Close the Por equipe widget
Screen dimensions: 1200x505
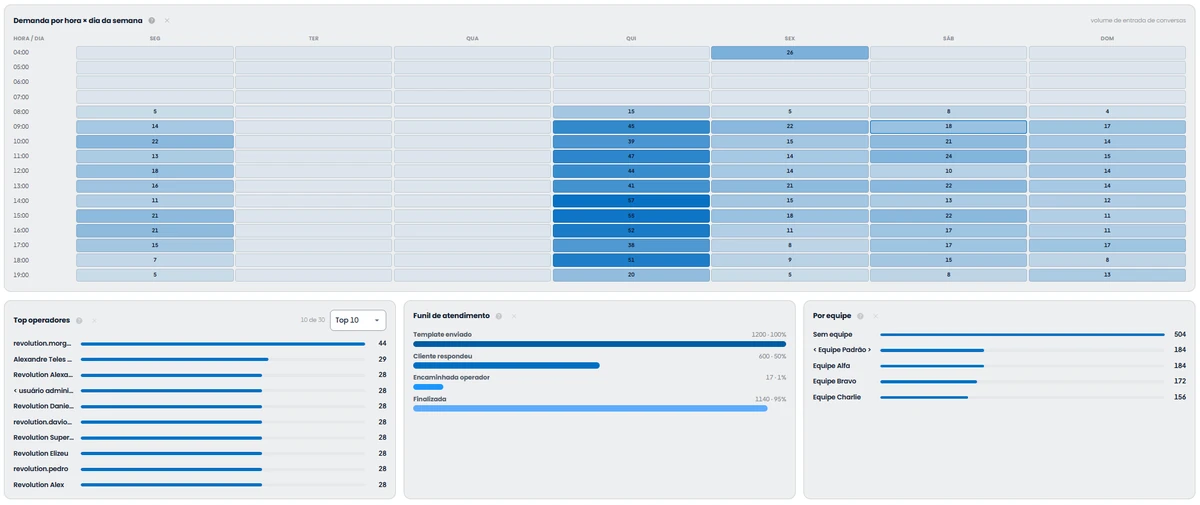(x=875, y=315)
